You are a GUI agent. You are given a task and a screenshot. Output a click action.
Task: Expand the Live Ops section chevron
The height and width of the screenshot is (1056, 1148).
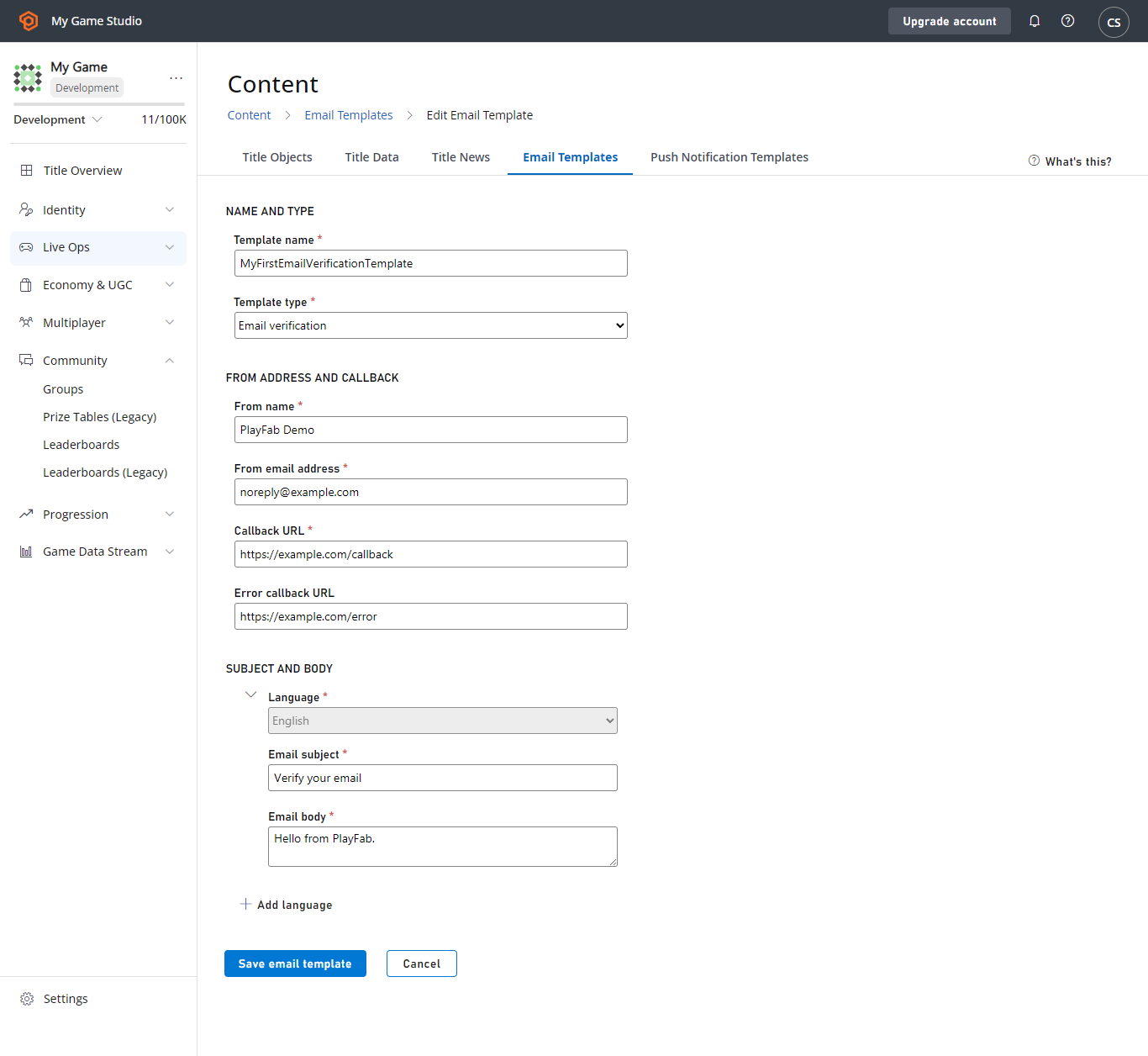(x=170, y=247)
